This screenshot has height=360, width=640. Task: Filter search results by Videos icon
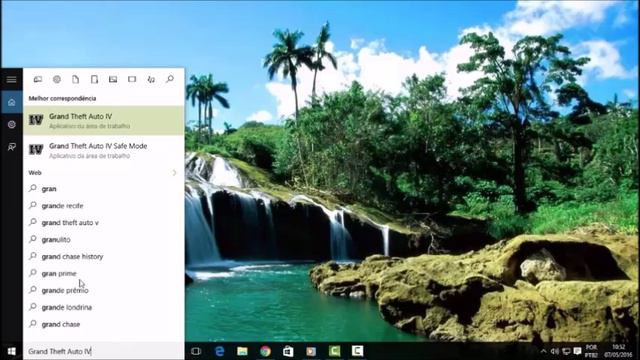[x=132, y=79]
